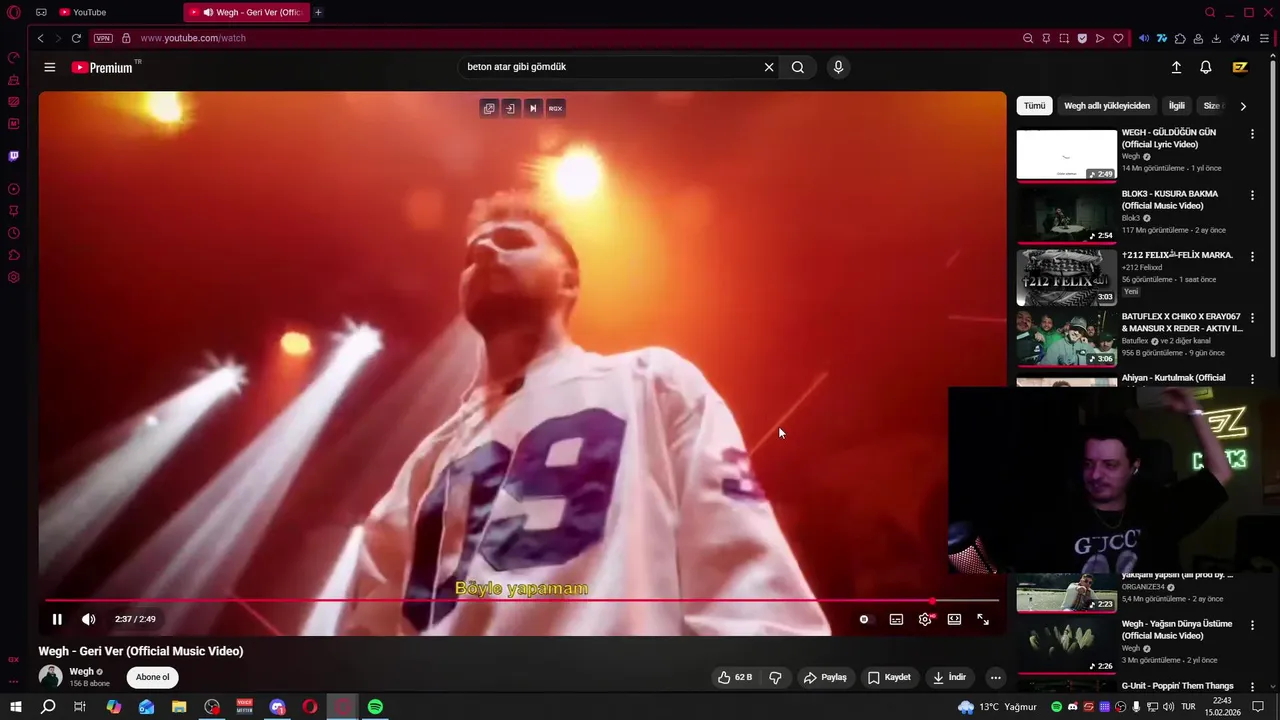
Task: Open the WEGH - GÜLDÜĞÜN GÜN thumbnail
Action: click(1067, 155)
